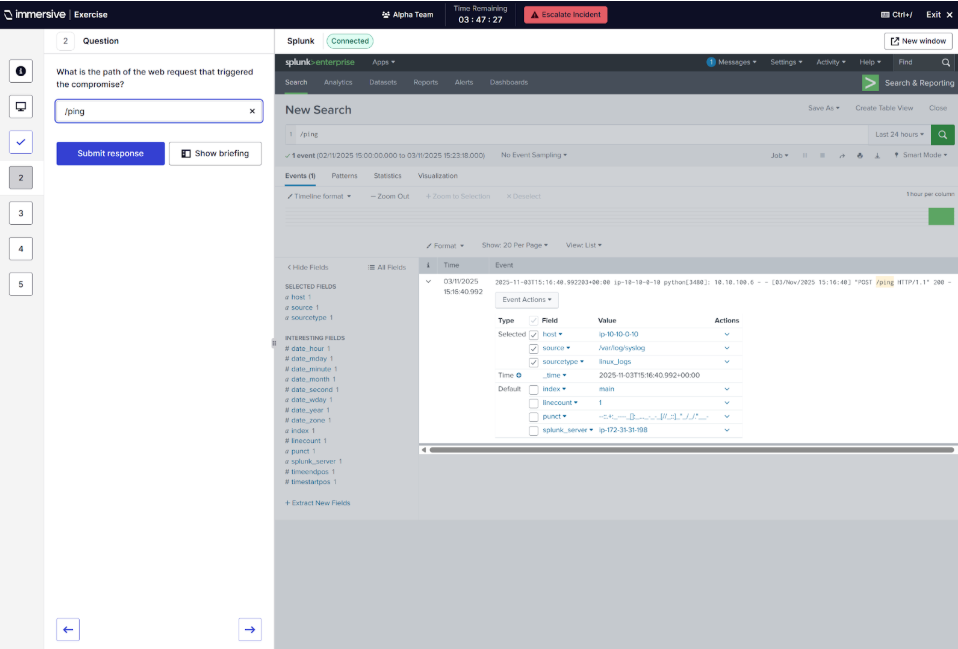Clear the /ping answer with X icon

coord(252,111)
